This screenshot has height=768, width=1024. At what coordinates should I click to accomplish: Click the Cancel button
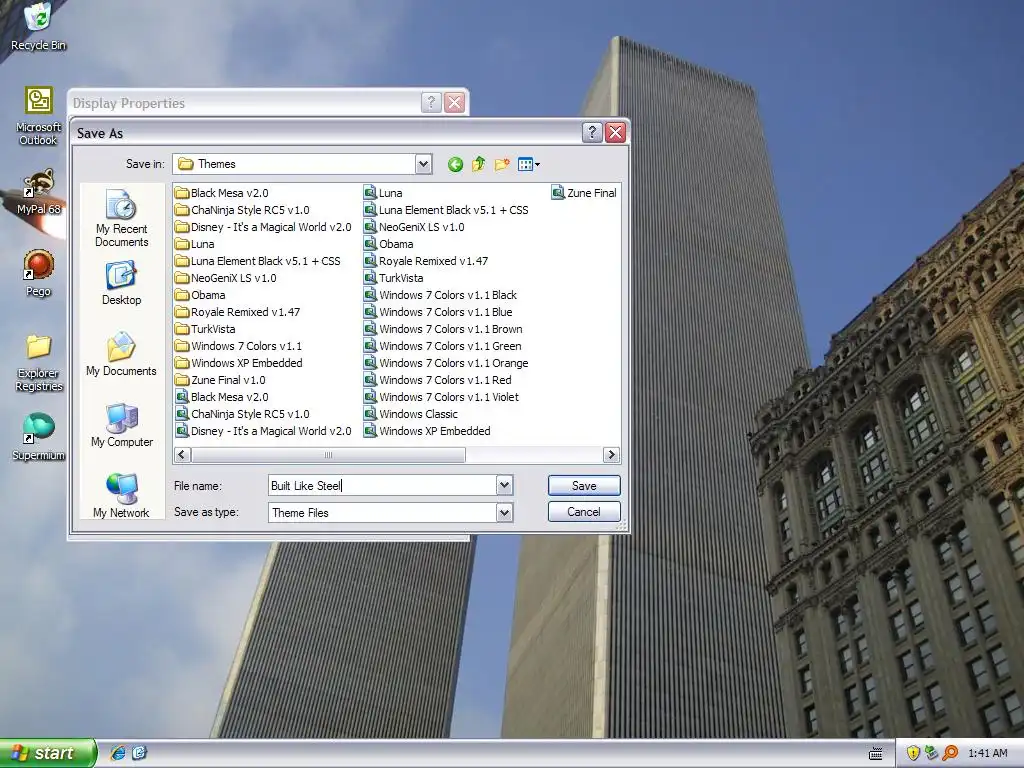pos(584,511)
